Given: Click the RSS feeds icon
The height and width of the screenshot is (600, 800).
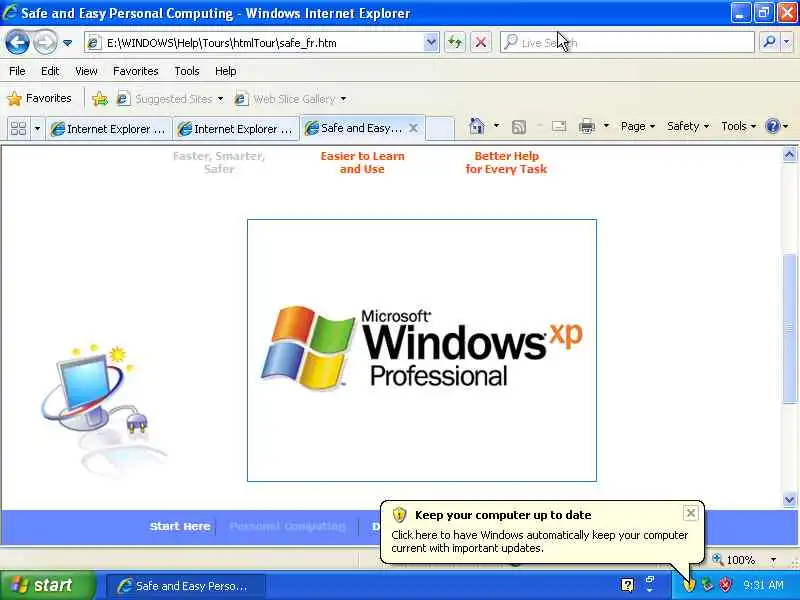Looking at the screenshot, I should 518,127.
